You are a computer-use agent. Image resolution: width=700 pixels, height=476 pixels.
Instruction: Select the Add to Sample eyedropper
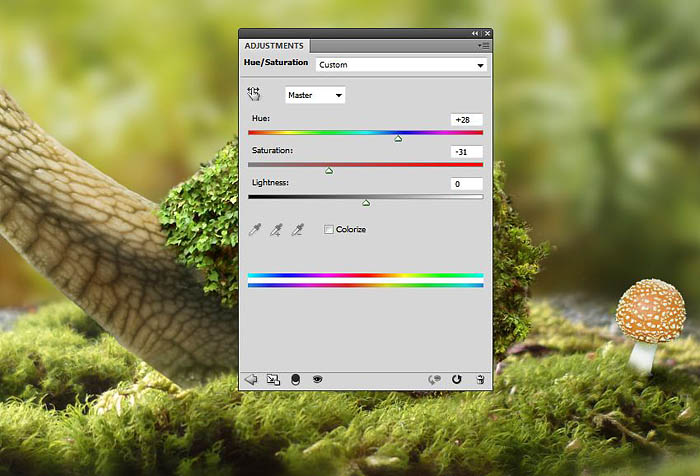click(x=276, y=230)
